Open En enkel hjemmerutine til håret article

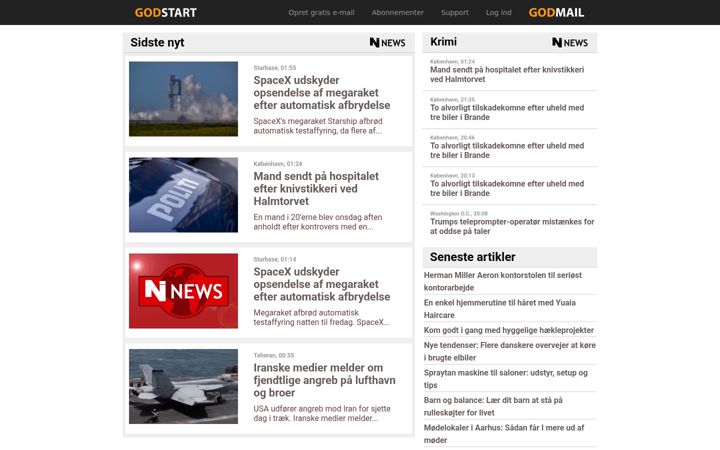[500, 309]
